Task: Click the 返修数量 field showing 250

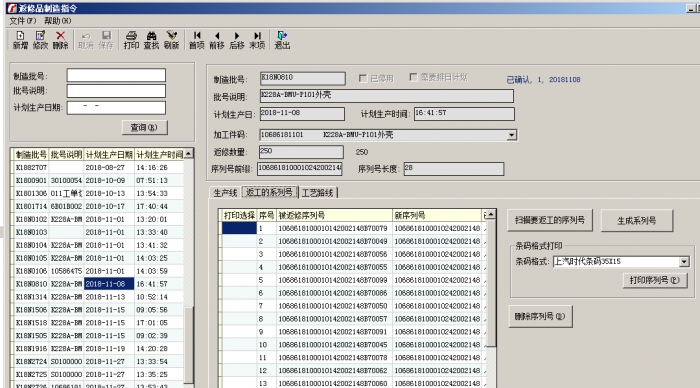Action: click(301, 152)
